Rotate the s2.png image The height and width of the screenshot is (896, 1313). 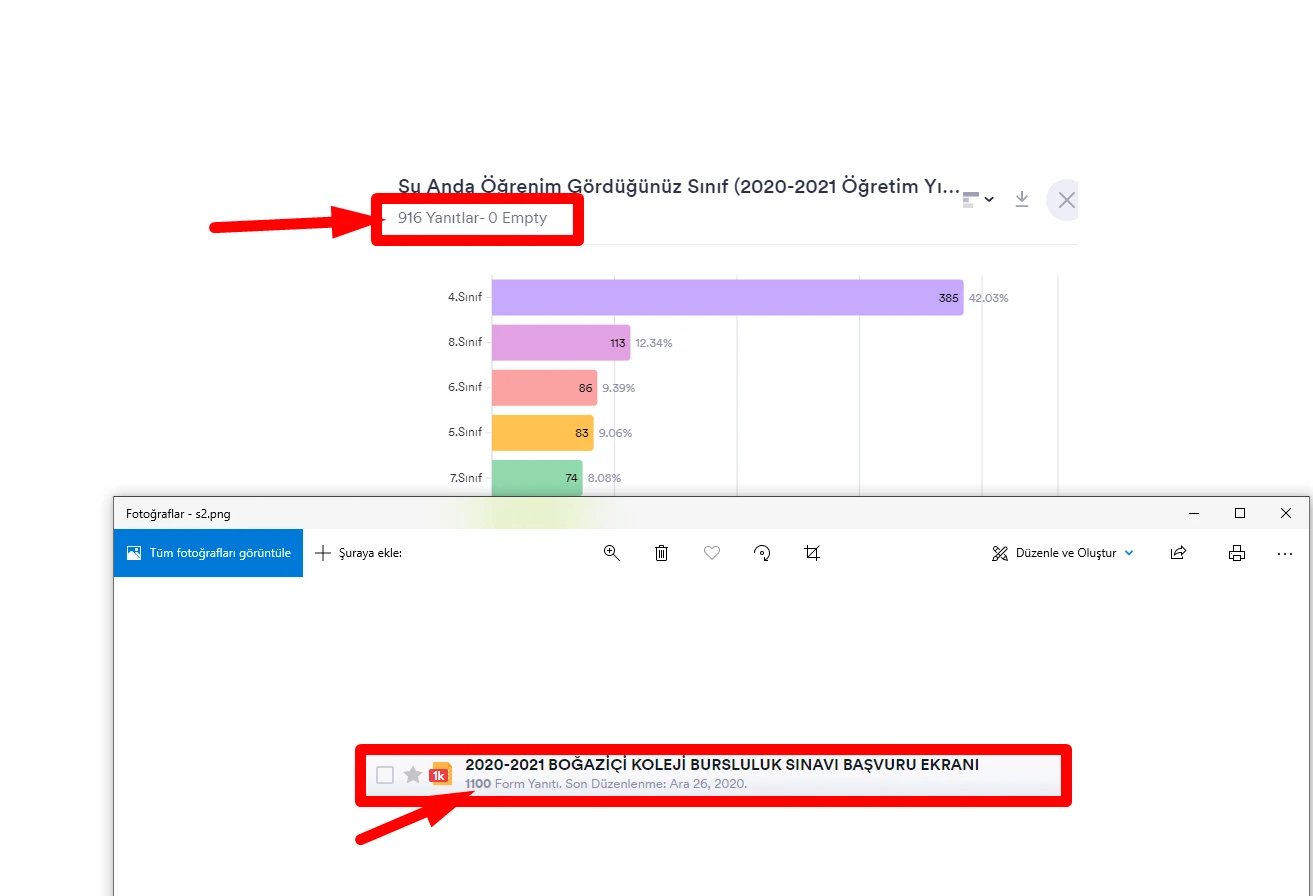coord(762,553)
